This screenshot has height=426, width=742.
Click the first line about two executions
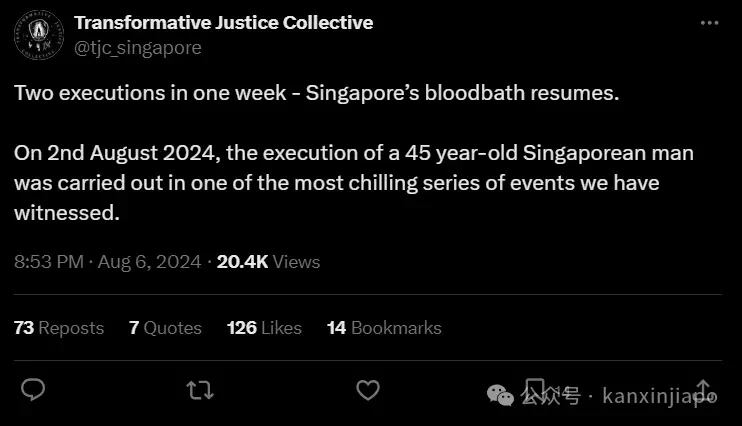[x=317, y=93]
